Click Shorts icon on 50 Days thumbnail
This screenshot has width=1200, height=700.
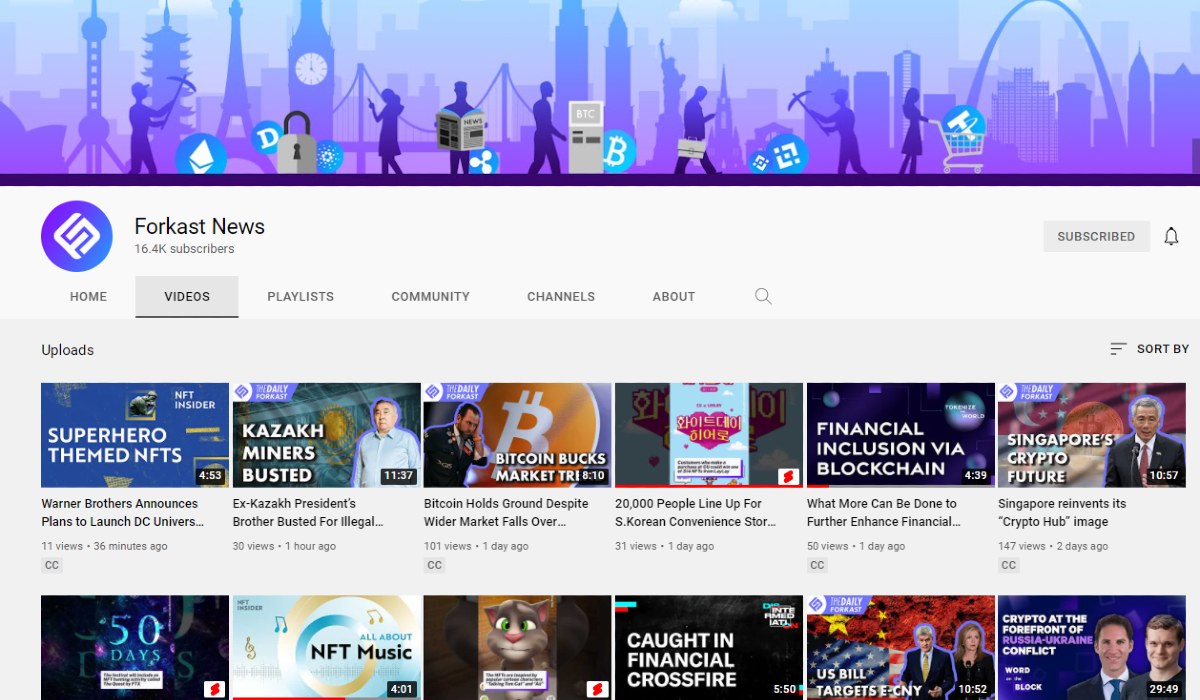213,688
